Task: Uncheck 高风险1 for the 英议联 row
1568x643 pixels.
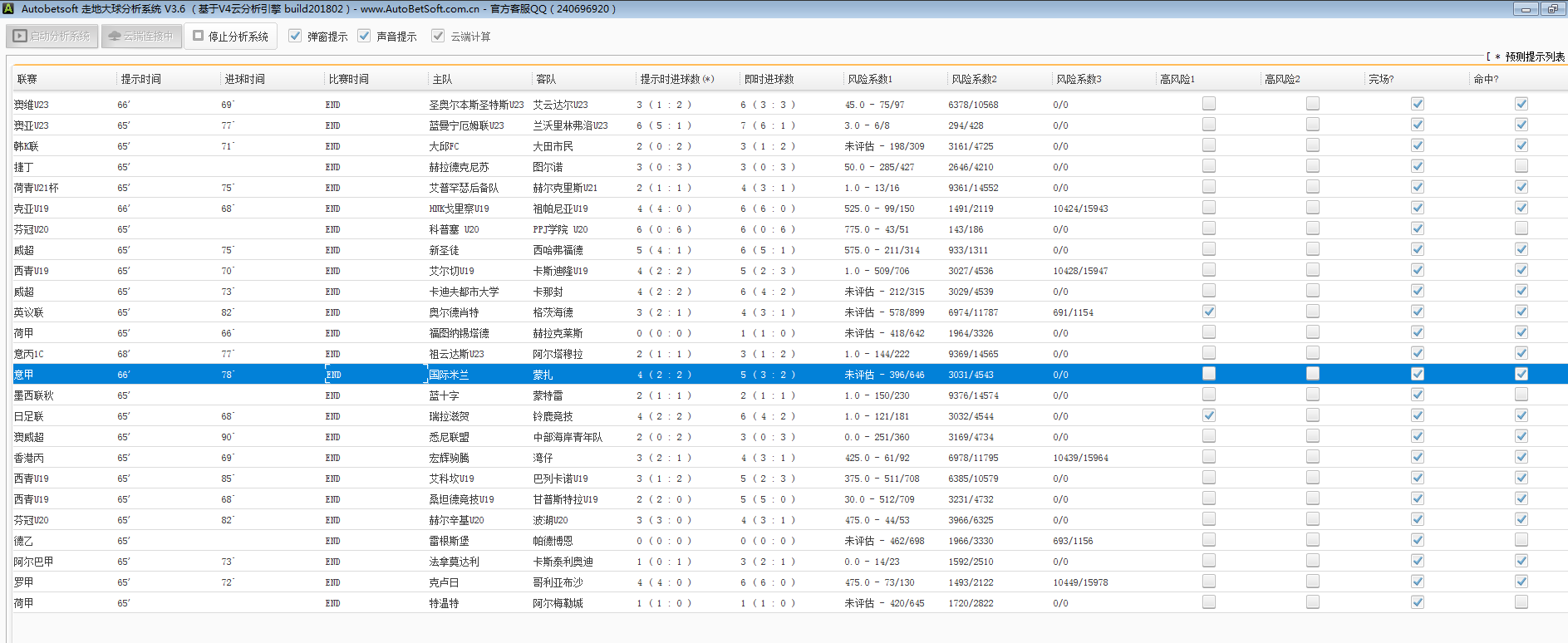Action: [x=1209, y=312]
